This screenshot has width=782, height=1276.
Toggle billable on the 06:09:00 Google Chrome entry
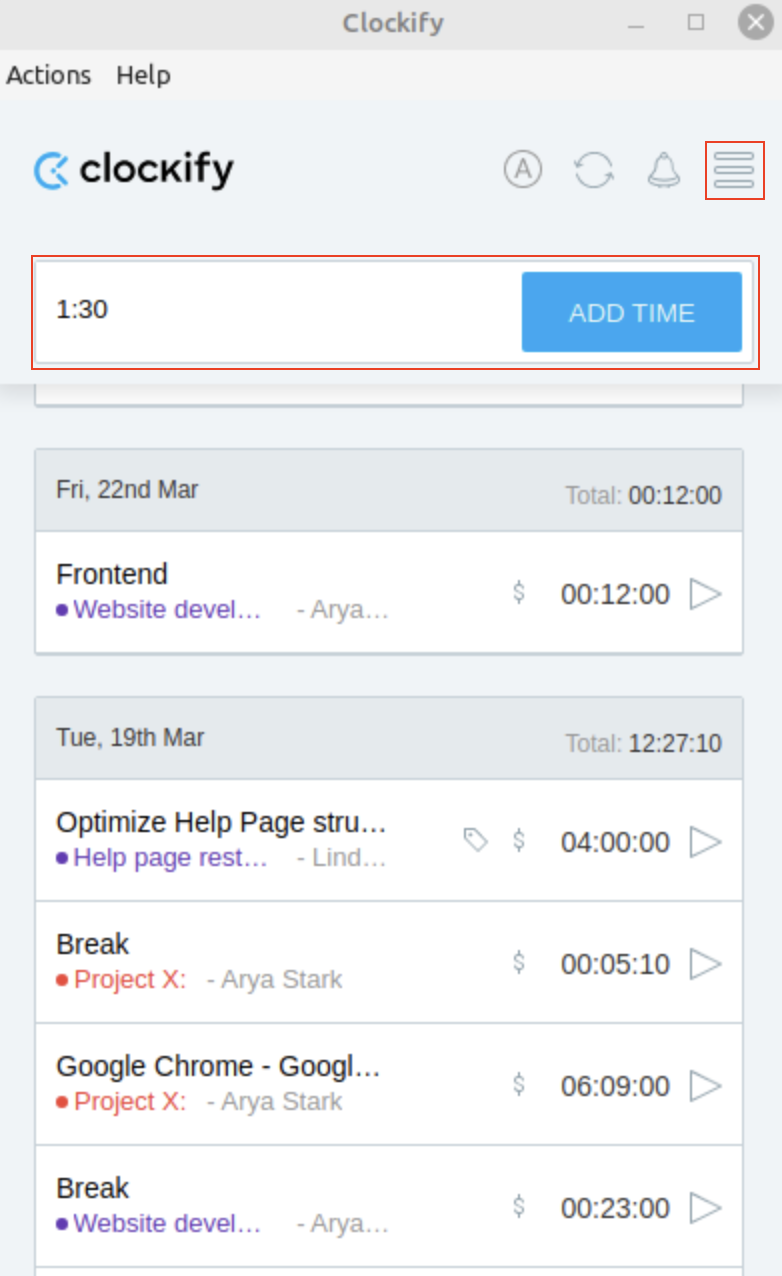(519, 1084)
